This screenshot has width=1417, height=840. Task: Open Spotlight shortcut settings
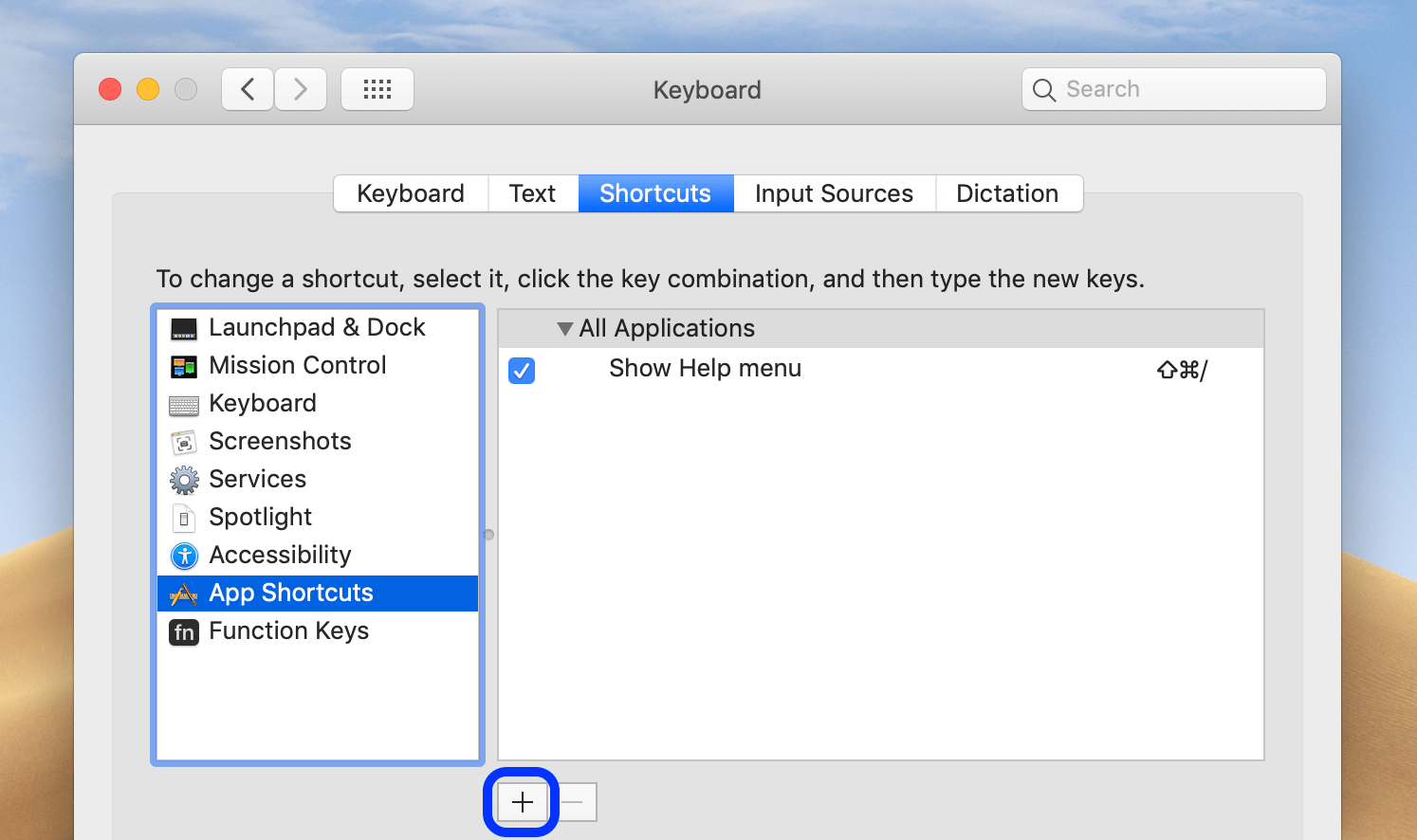pos(260,517)
